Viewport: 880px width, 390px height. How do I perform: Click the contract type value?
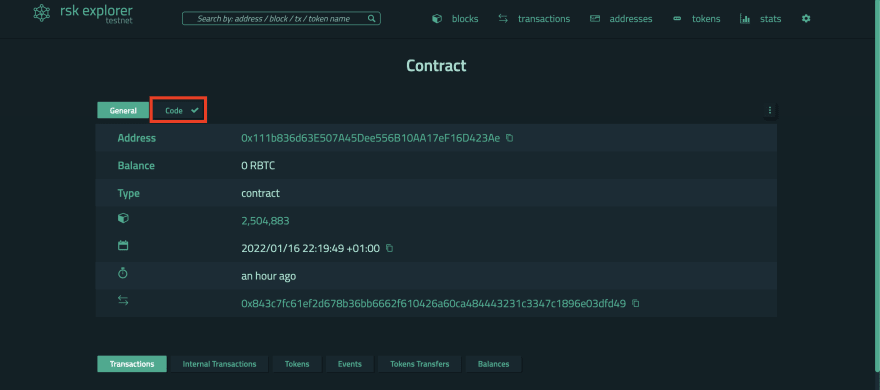[x=260, y=193]
